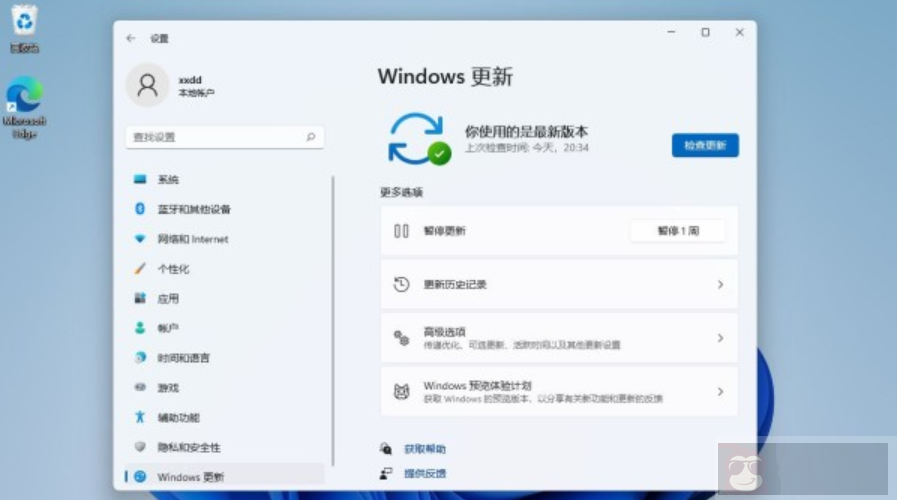Click the 游戏 controller icon
898x500 pixels.
tap(140, 387)
